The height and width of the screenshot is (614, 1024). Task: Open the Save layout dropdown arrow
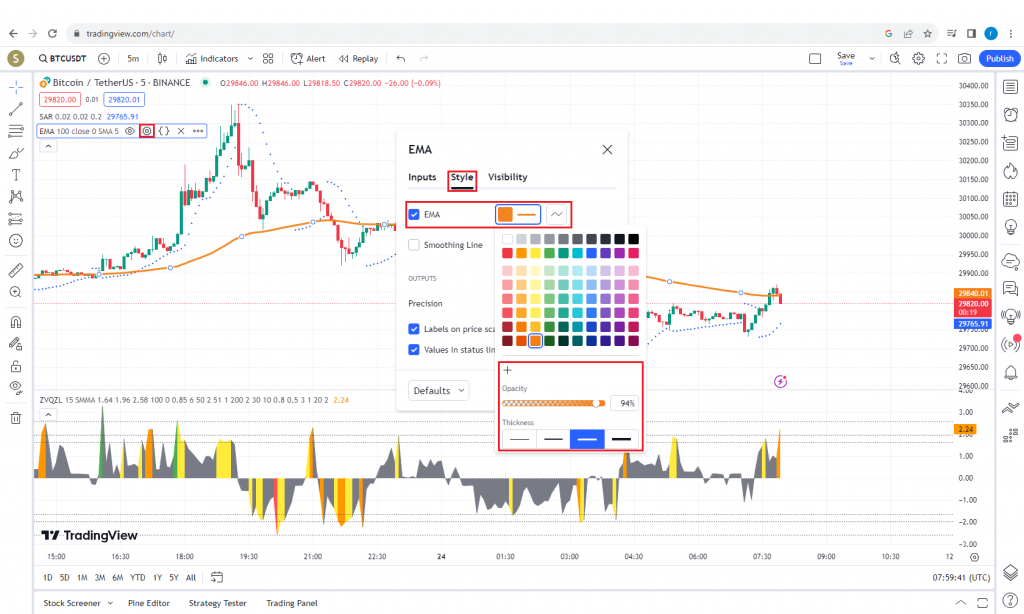coord(872,59)
